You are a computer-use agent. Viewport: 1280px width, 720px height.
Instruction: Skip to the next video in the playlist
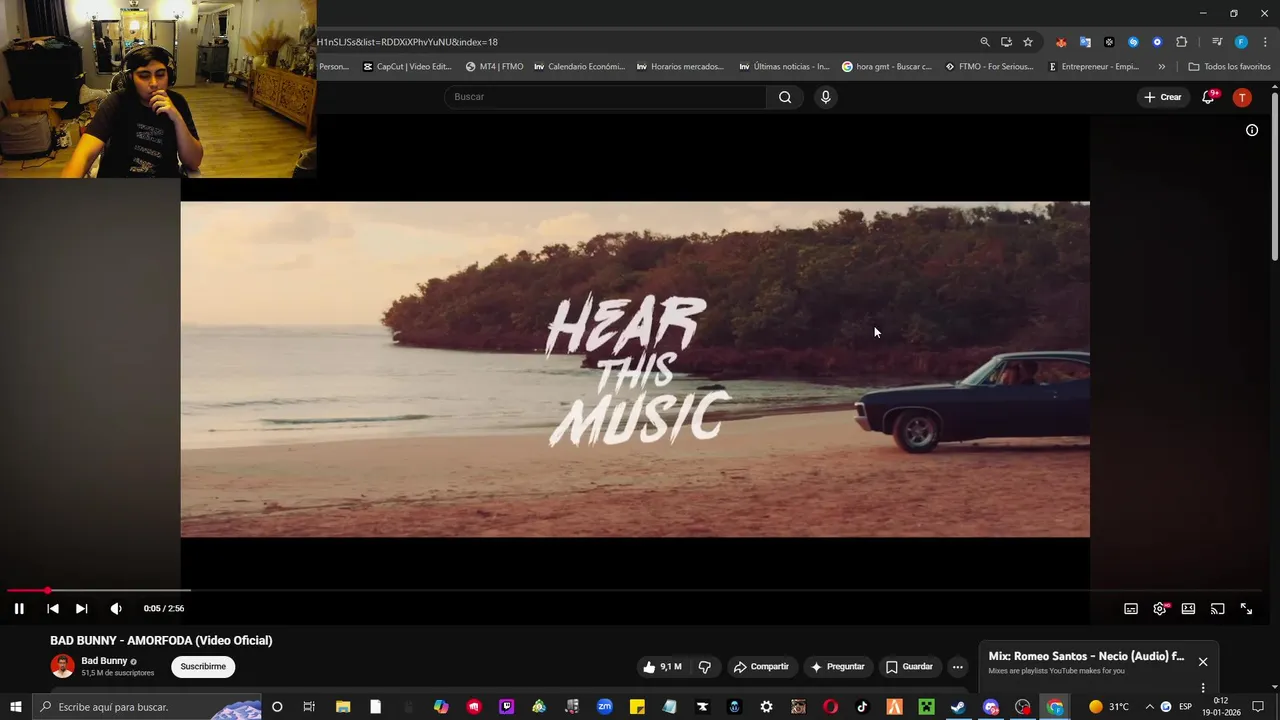(82, 608)
